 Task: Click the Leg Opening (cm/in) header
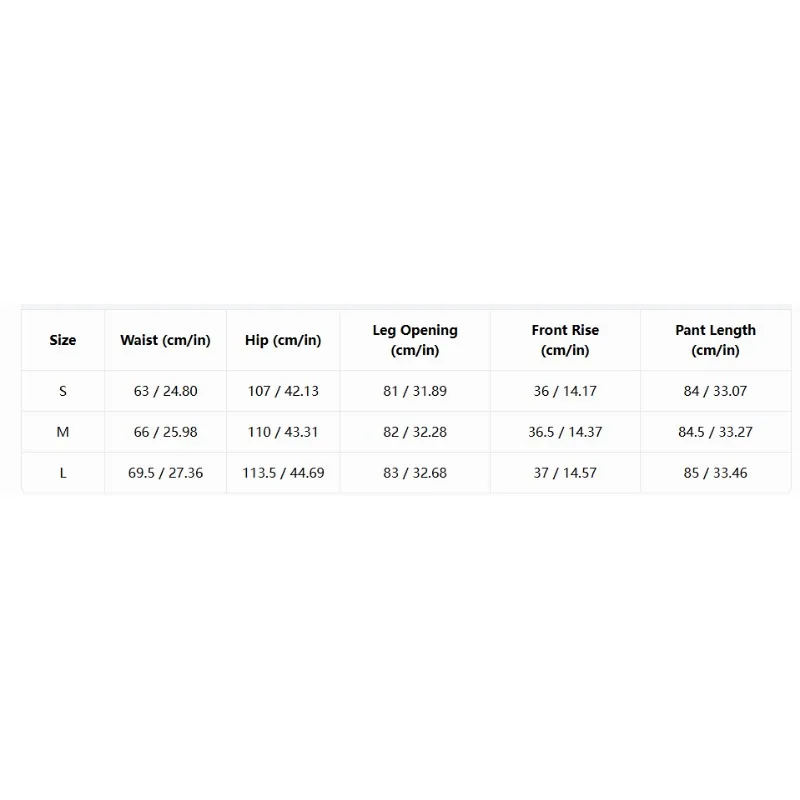pos(415,340)
